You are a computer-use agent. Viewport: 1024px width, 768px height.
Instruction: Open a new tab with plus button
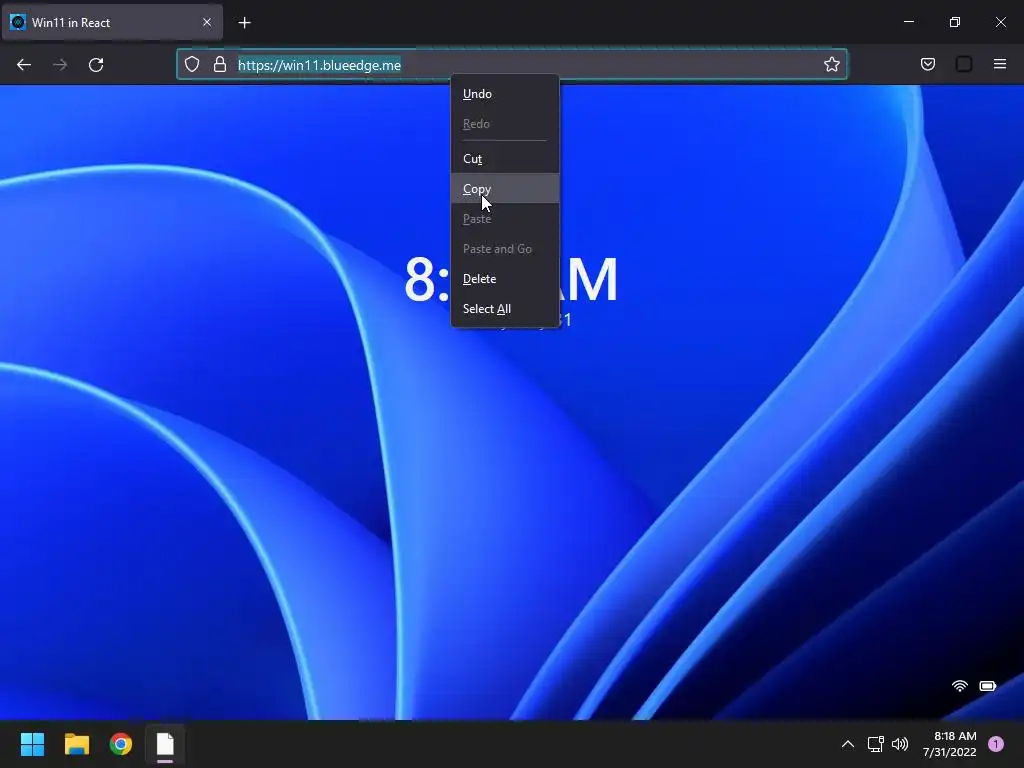244,23
